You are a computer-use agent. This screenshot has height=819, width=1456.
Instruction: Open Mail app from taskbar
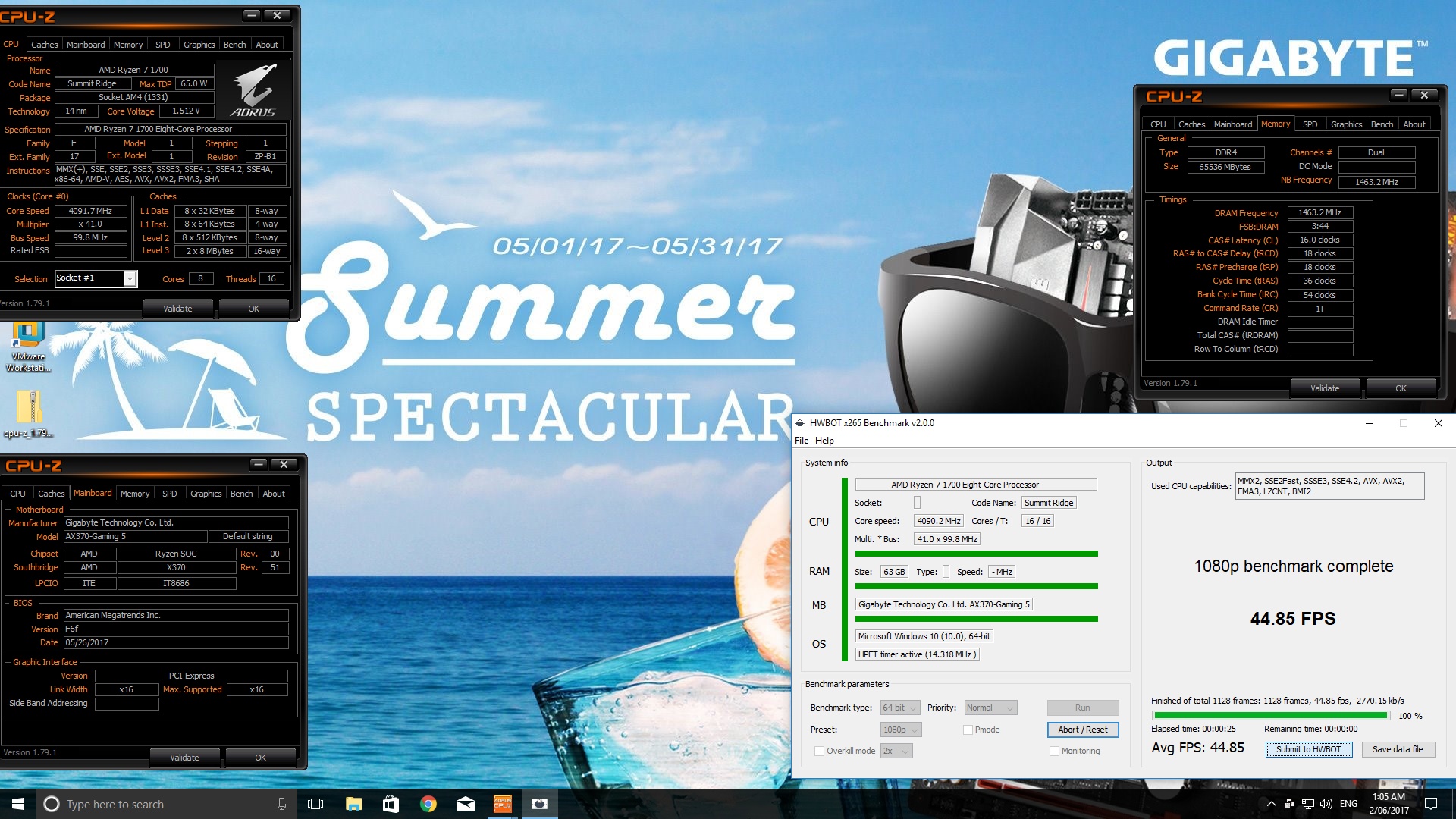click(x=465, y=804)
